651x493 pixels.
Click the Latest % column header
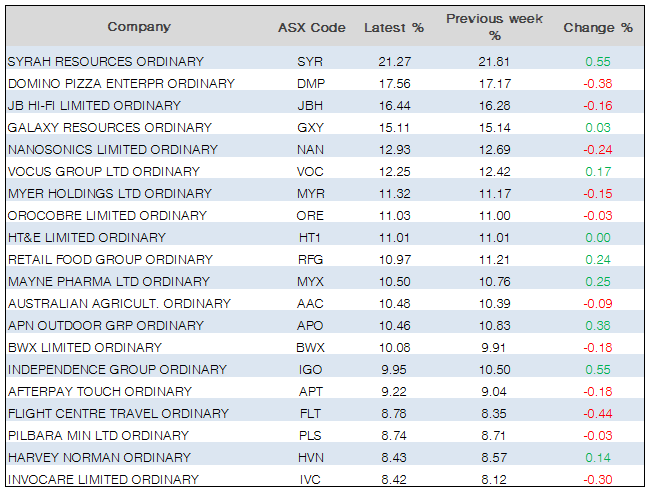point(393,27)
